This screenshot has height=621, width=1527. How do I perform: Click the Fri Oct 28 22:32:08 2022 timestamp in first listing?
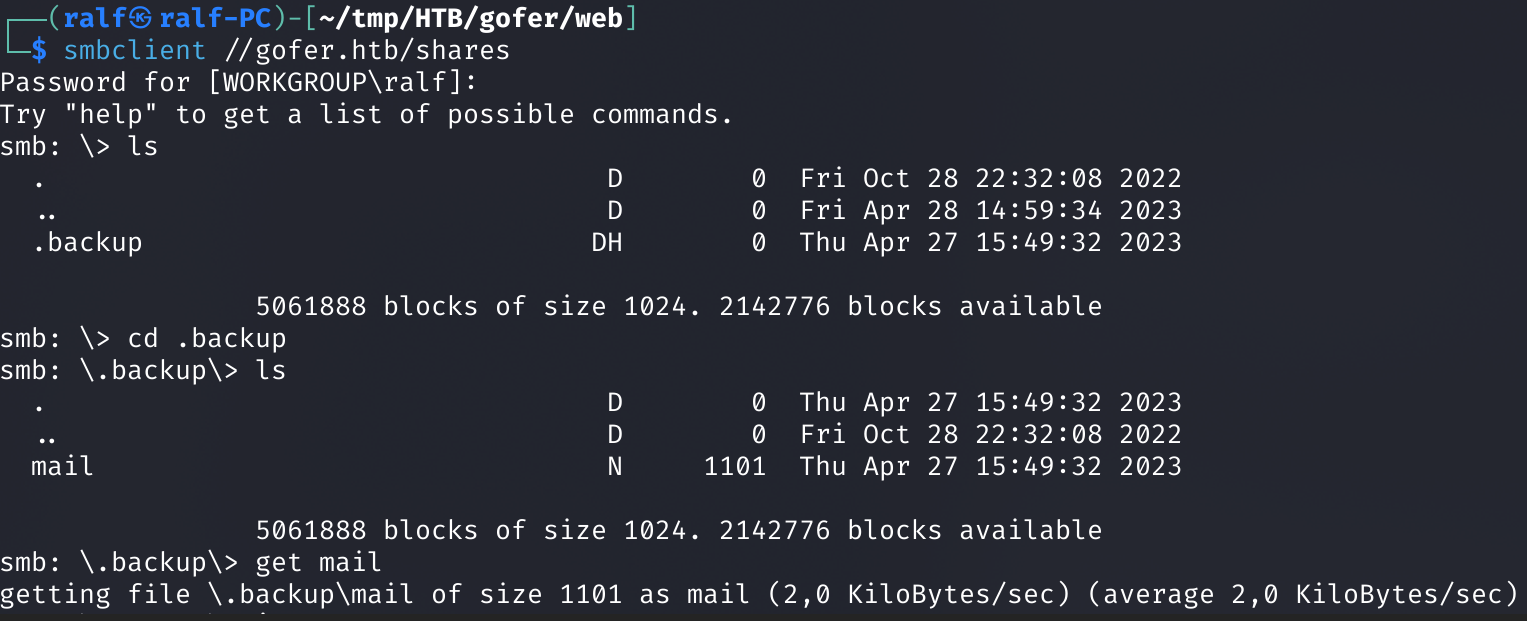tap(991, 178)
